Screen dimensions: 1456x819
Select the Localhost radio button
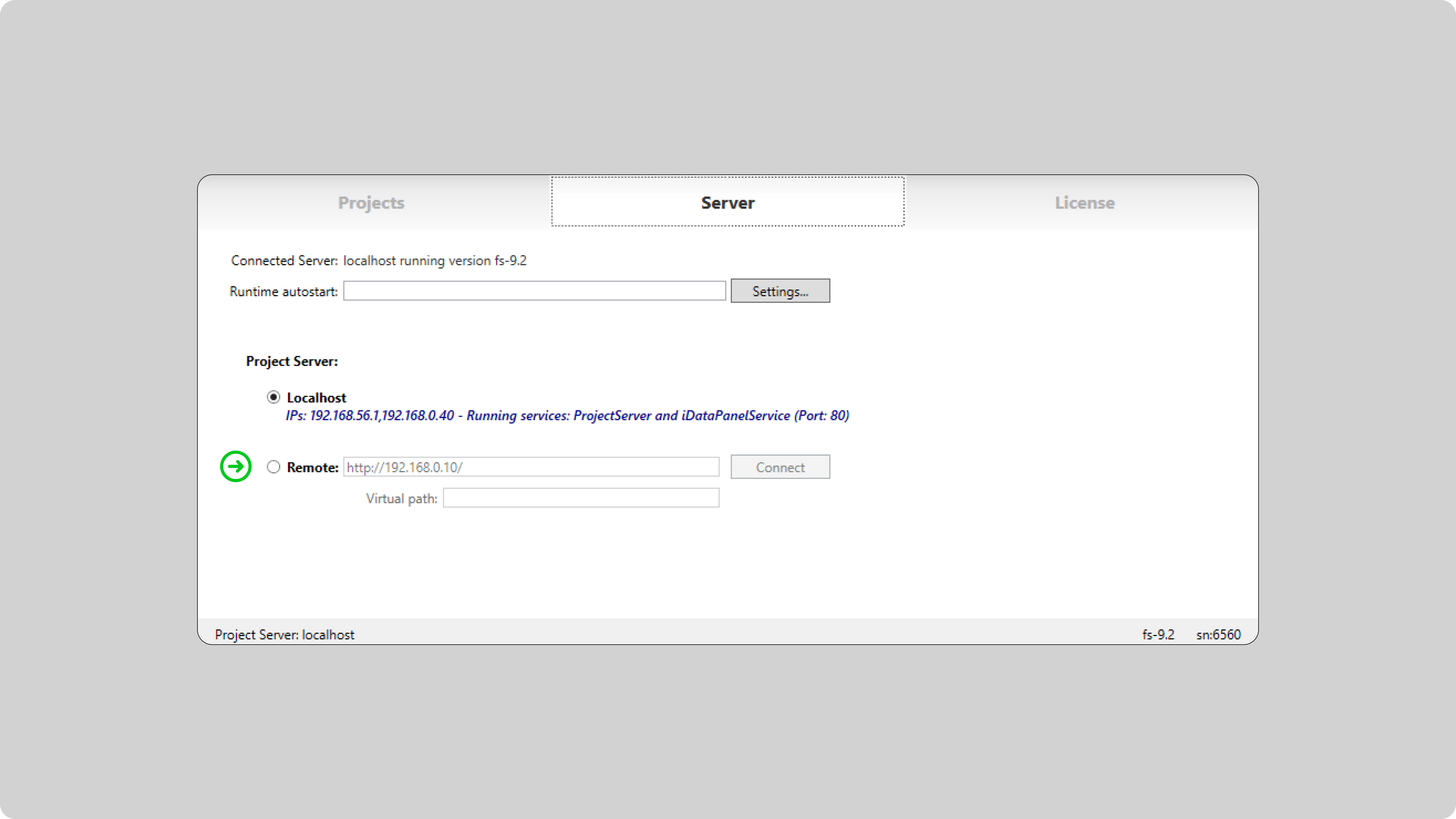274,397
